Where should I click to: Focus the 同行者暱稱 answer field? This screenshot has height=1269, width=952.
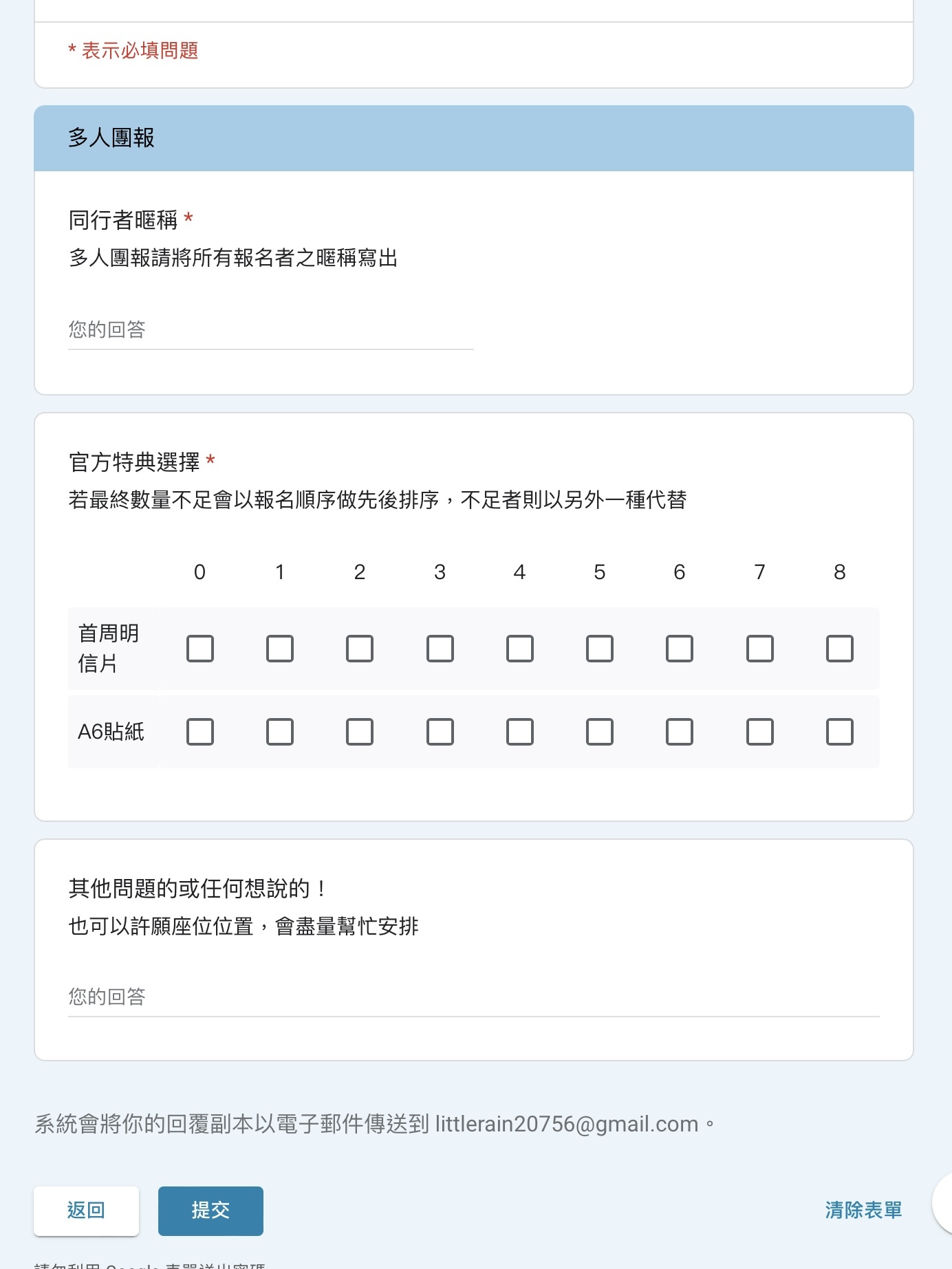271,330
